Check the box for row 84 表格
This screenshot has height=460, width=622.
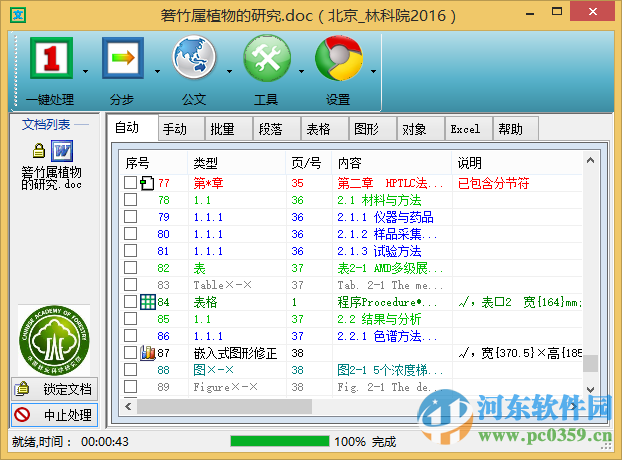(x=131, y=301)
